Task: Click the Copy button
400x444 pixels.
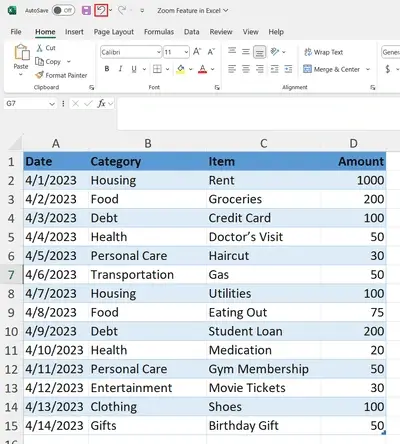Action: [x=48, y=62]
